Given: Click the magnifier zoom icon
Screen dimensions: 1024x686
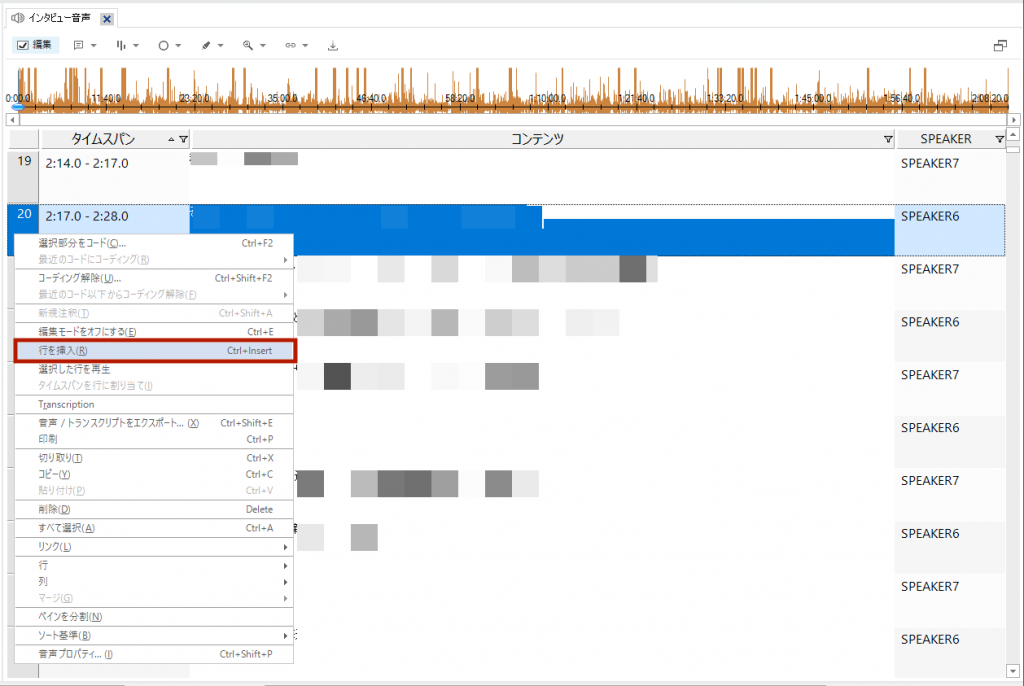Looking at the screenshot, I should 248,46.
